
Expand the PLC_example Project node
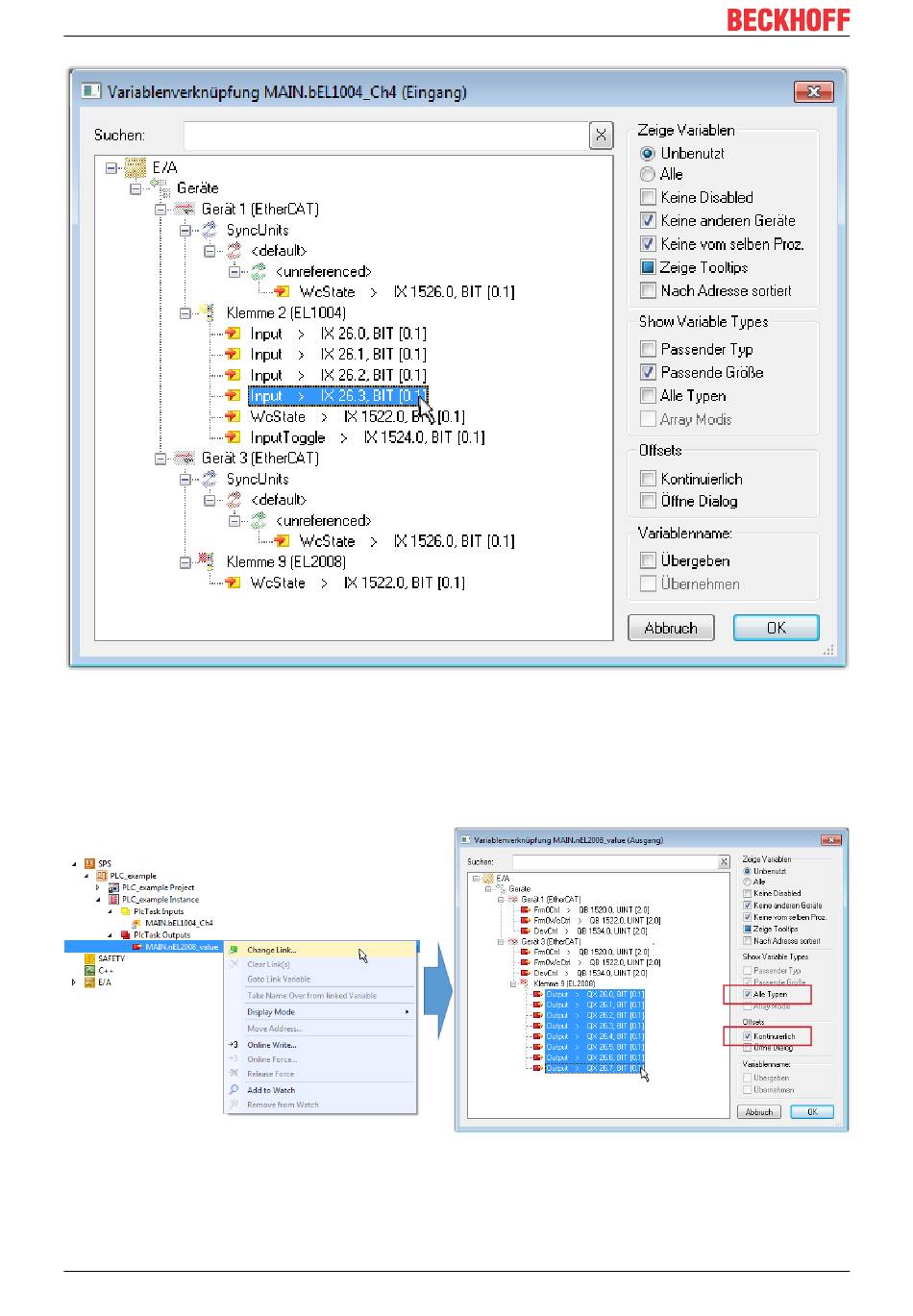tap(98, 887)
